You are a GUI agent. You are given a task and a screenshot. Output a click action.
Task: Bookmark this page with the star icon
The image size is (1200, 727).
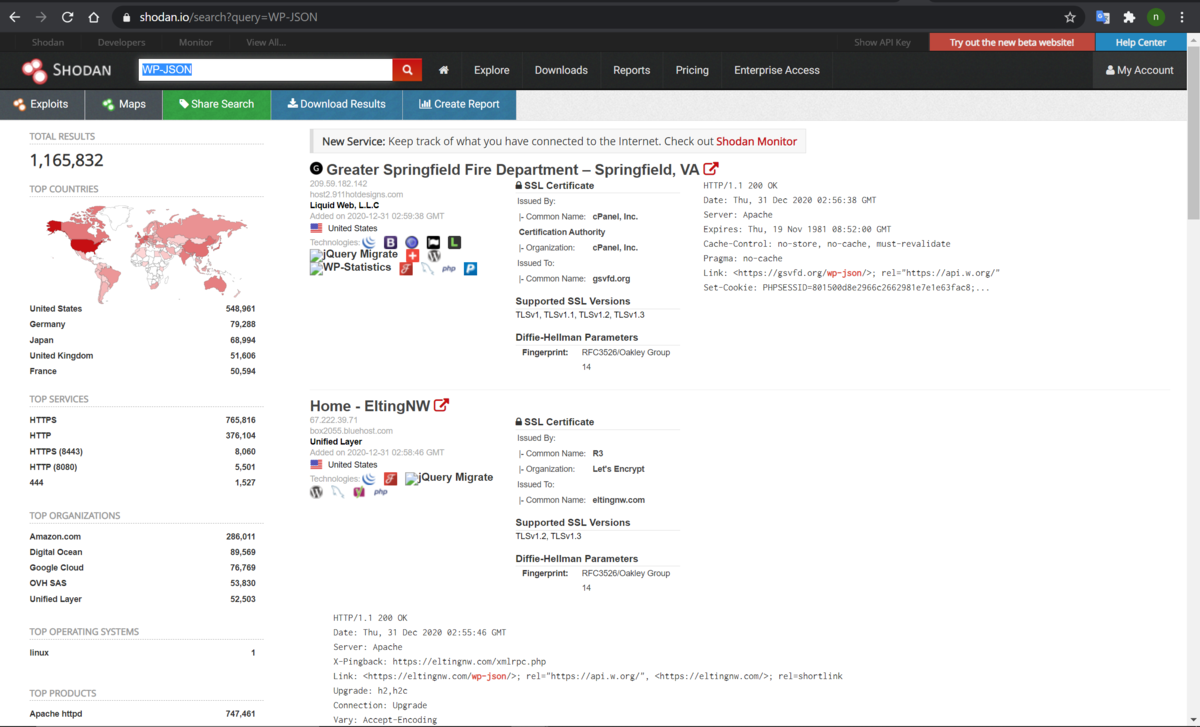(1070, 17)
